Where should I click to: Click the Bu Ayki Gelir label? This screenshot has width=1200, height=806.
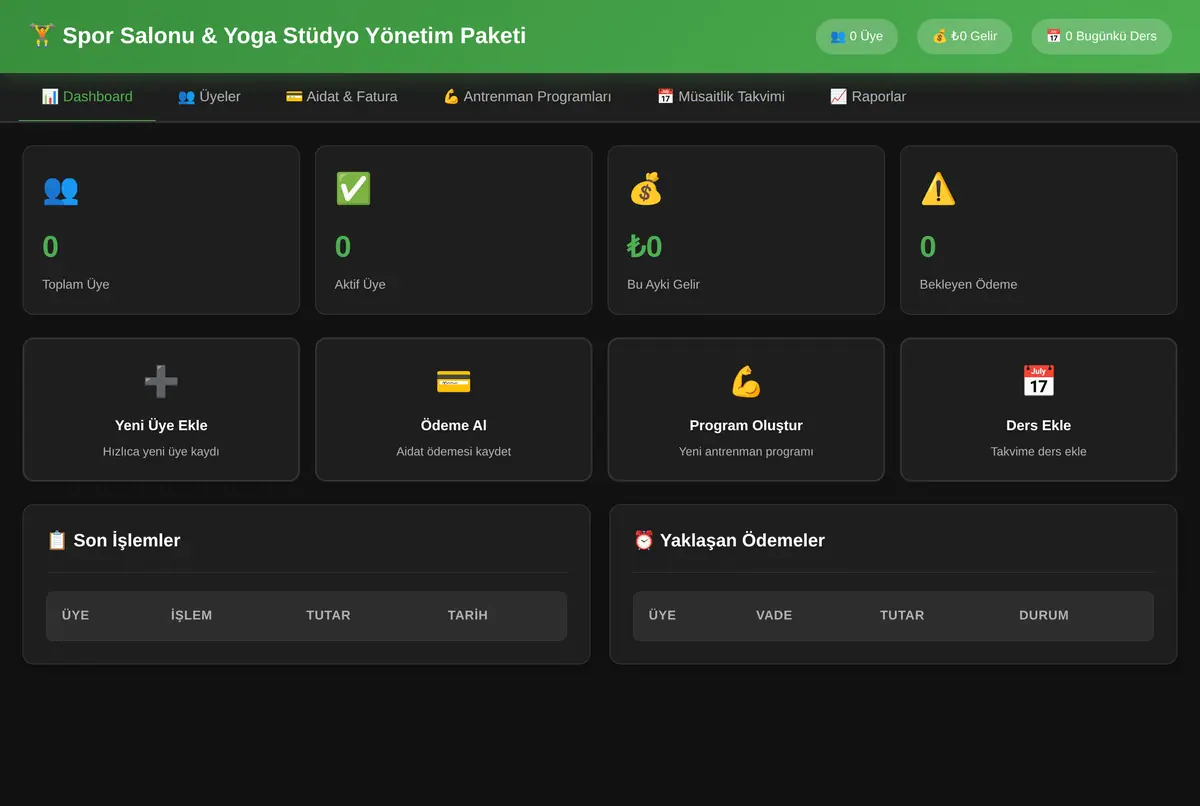[x=663, y=284]
